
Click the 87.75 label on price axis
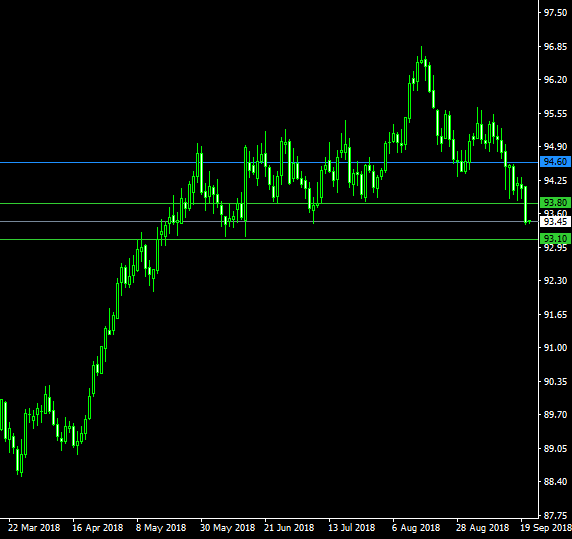click(x=556, y=516)
